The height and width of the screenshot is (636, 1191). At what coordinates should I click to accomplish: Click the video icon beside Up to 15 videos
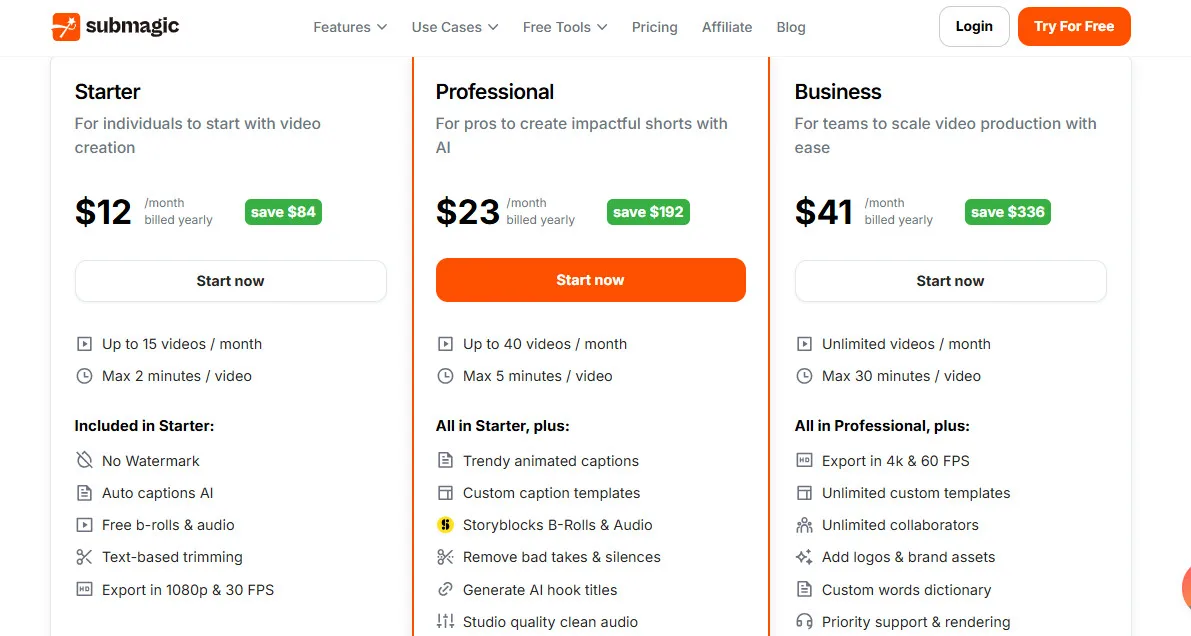click(84, 343)
